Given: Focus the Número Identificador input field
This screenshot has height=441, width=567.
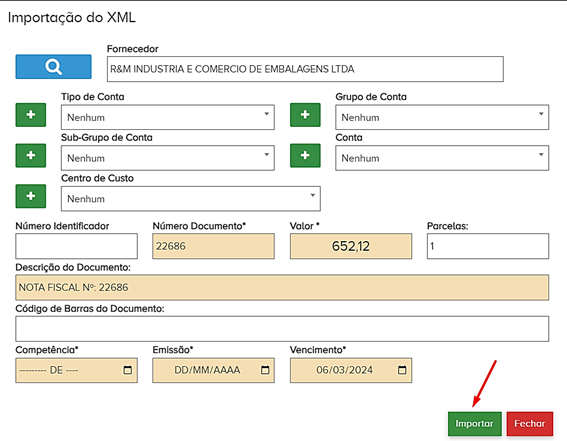Looking at the screenshot, I should [76, 246].
